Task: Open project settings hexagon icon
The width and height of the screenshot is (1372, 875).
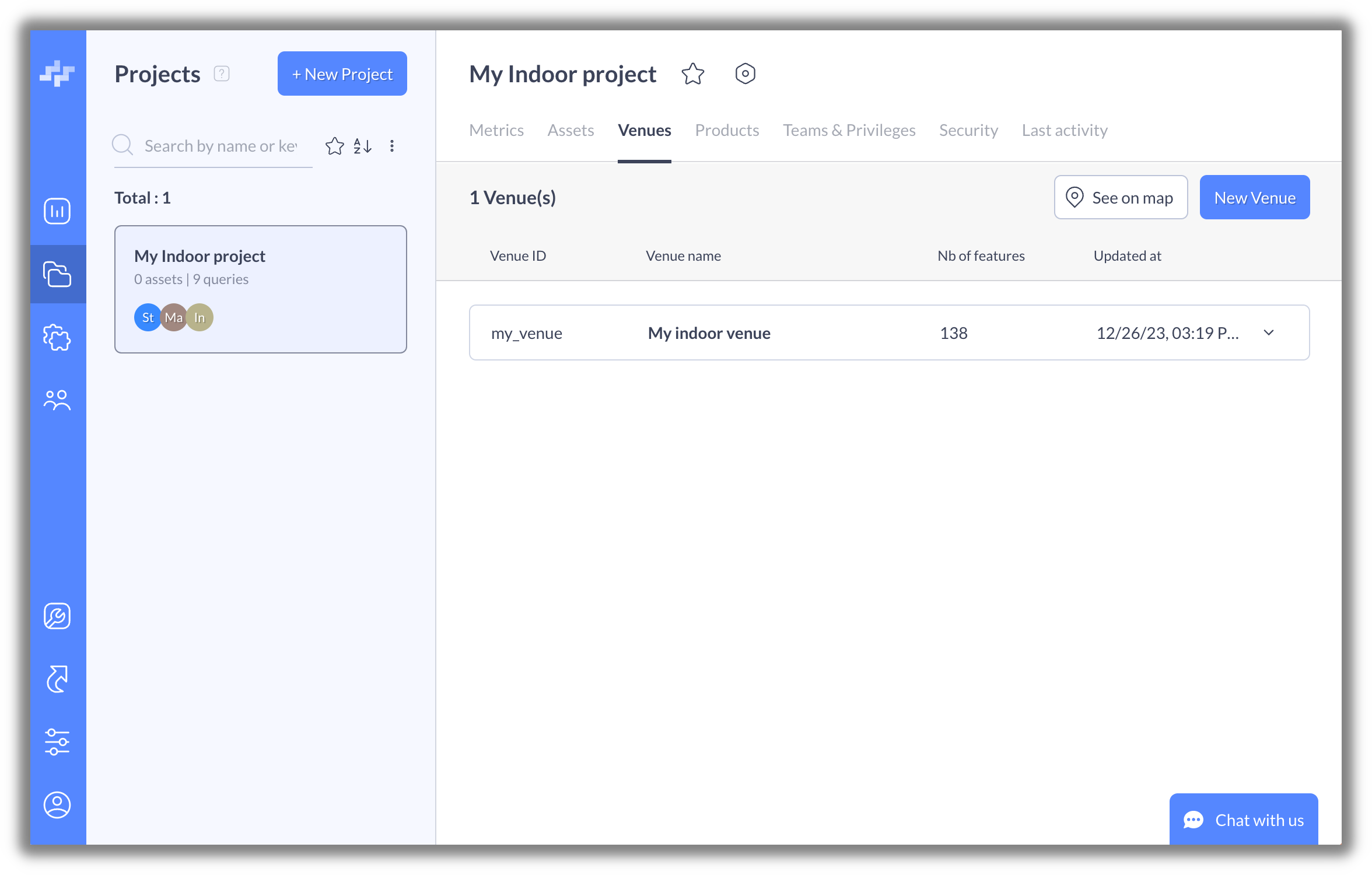Action: click(745, 74)
